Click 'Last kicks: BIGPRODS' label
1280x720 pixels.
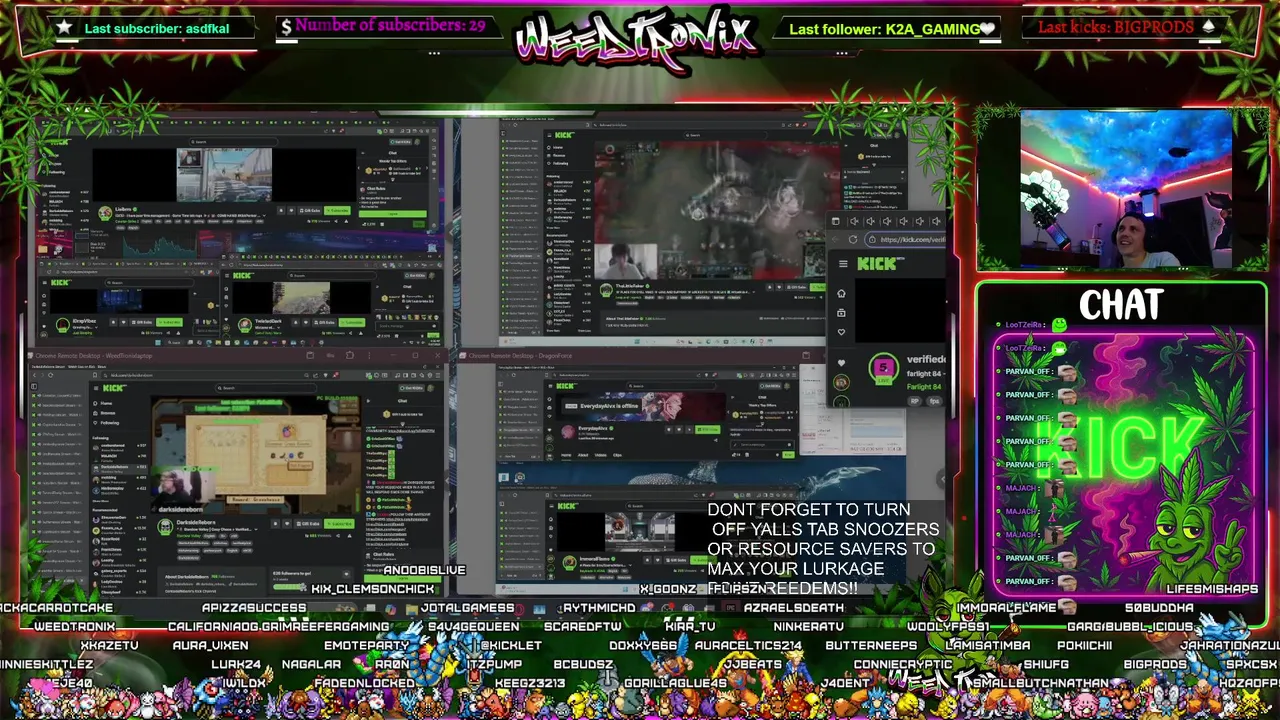click(x=1116, y=28)
